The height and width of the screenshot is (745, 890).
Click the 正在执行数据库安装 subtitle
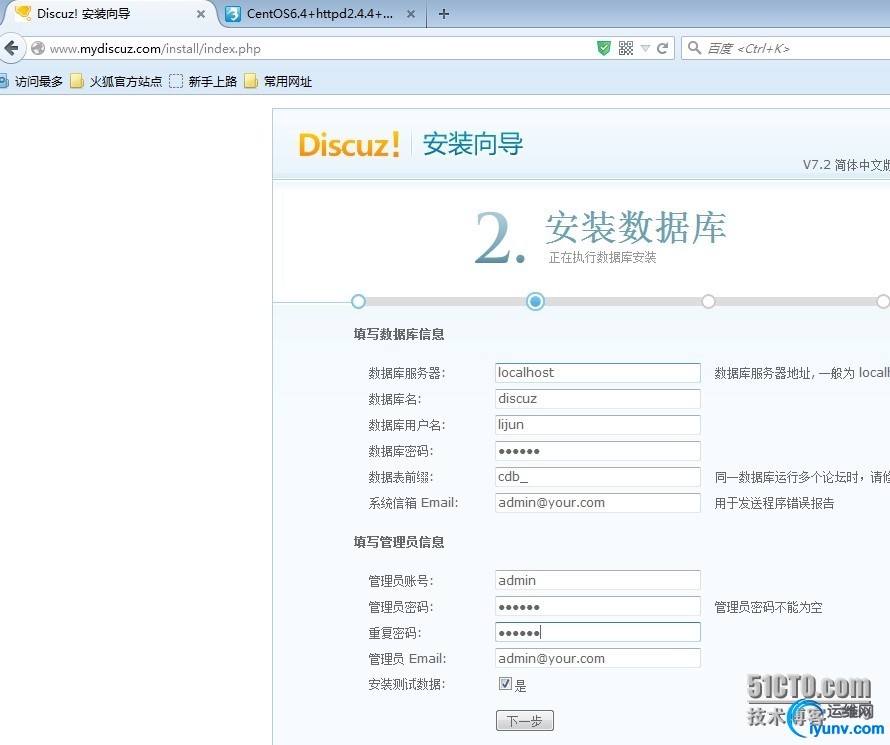tap(602, 258)
